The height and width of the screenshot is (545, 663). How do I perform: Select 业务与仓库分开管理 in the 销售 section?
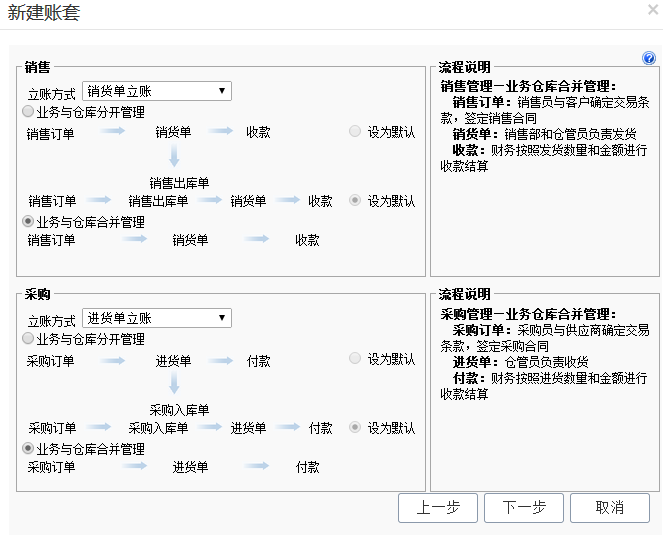point(28,112)
